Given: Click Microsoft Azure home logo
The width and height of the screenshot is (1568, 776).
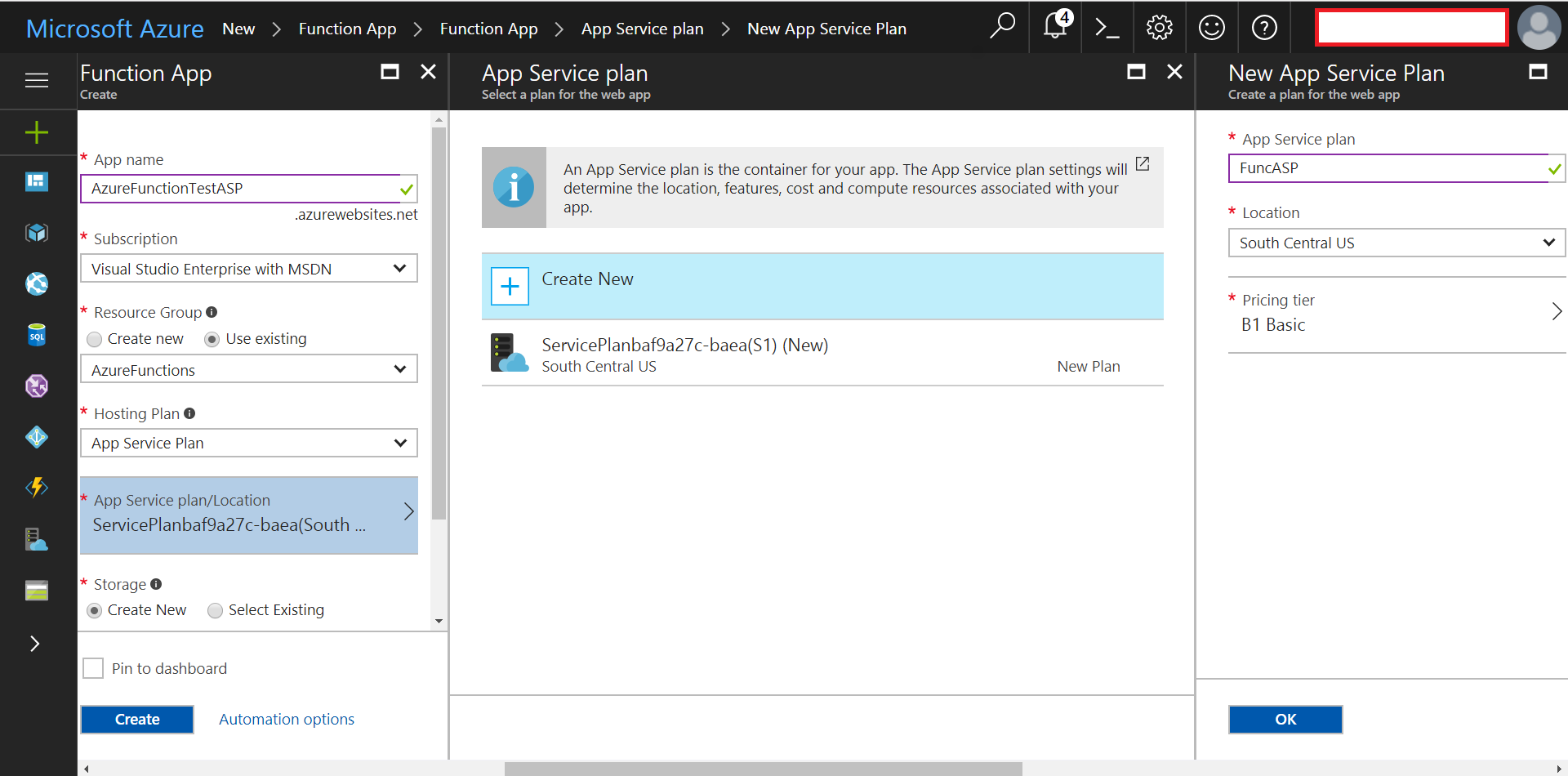Looking at the screenshot, I should pos(114,29).
